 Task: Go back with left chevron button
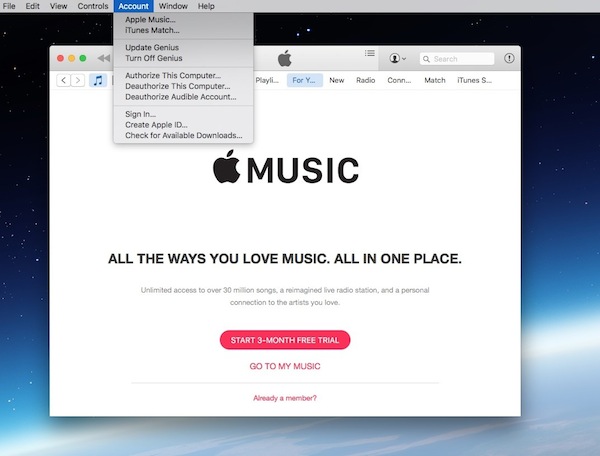64,80
